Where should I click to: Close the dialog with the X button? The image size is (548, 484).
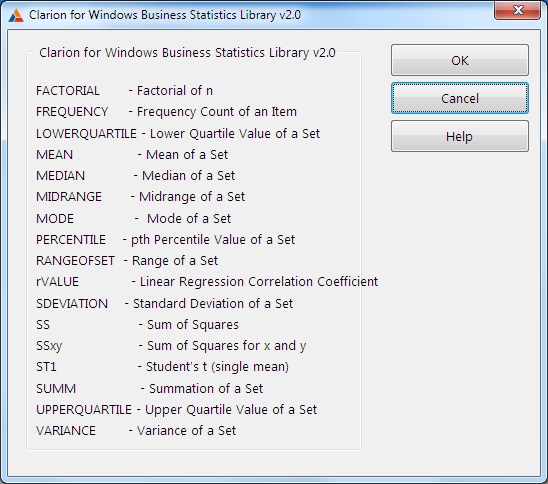click(x=517, y=10)
